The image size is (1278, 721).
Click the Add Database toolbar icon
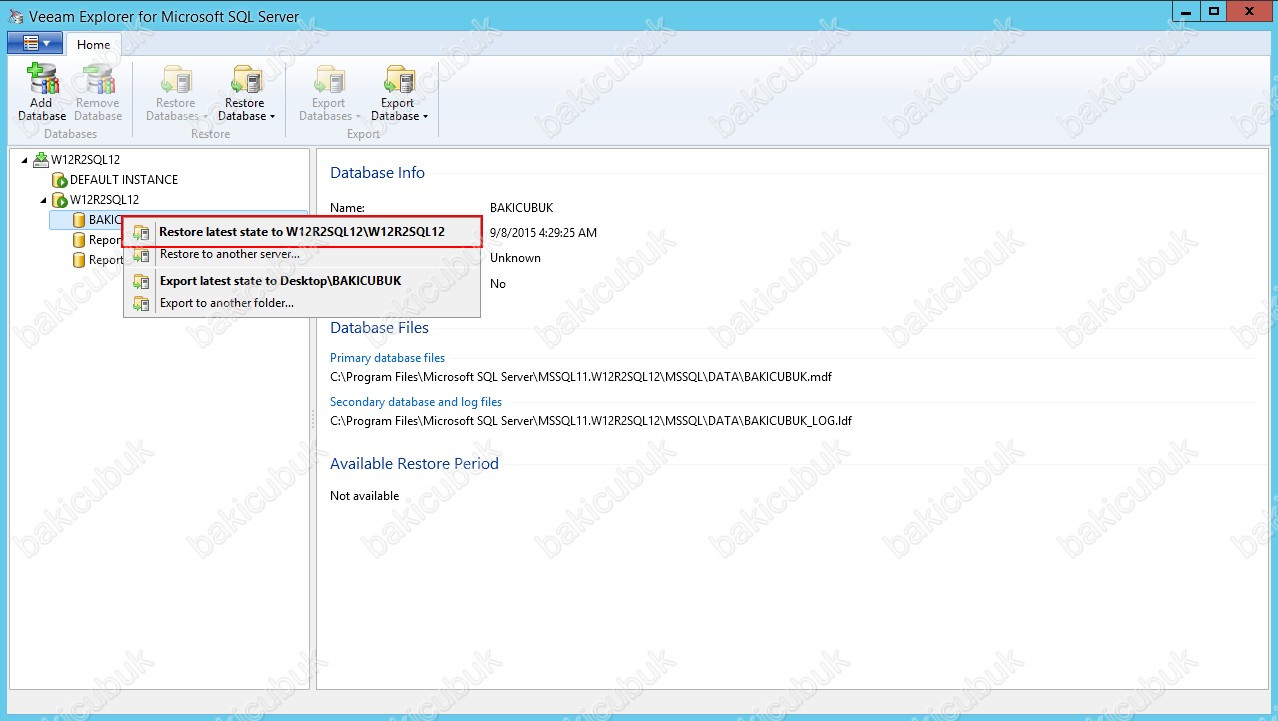[42, 80]
